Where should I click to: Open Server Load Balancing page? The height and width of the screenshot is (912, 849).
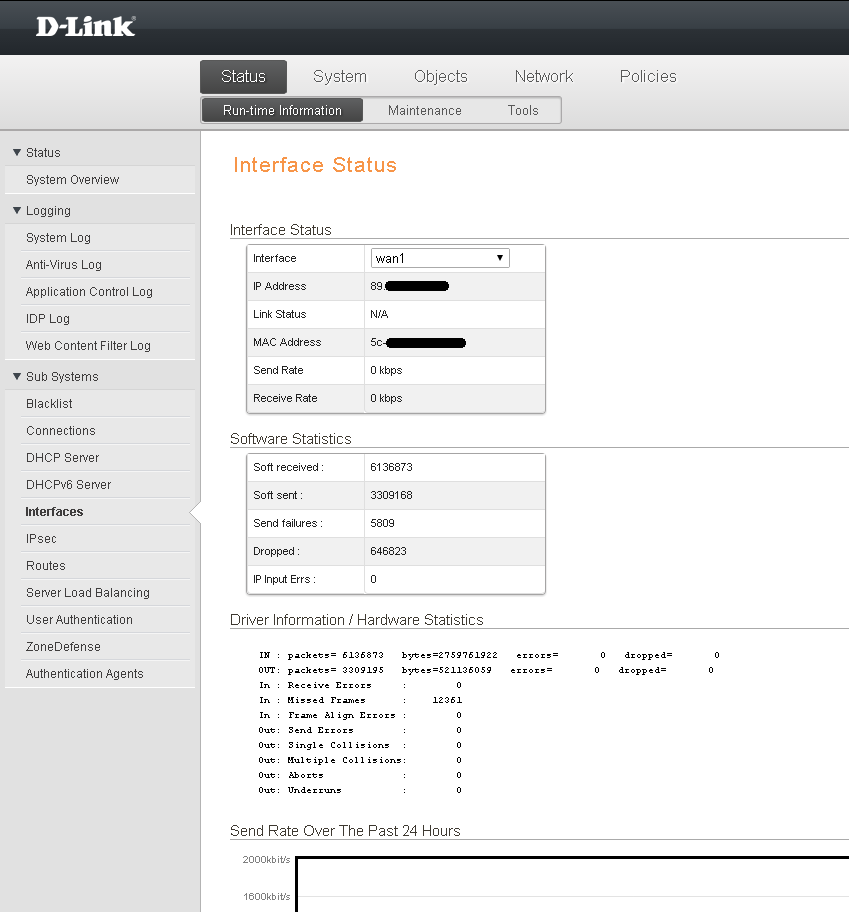(87, 593)
